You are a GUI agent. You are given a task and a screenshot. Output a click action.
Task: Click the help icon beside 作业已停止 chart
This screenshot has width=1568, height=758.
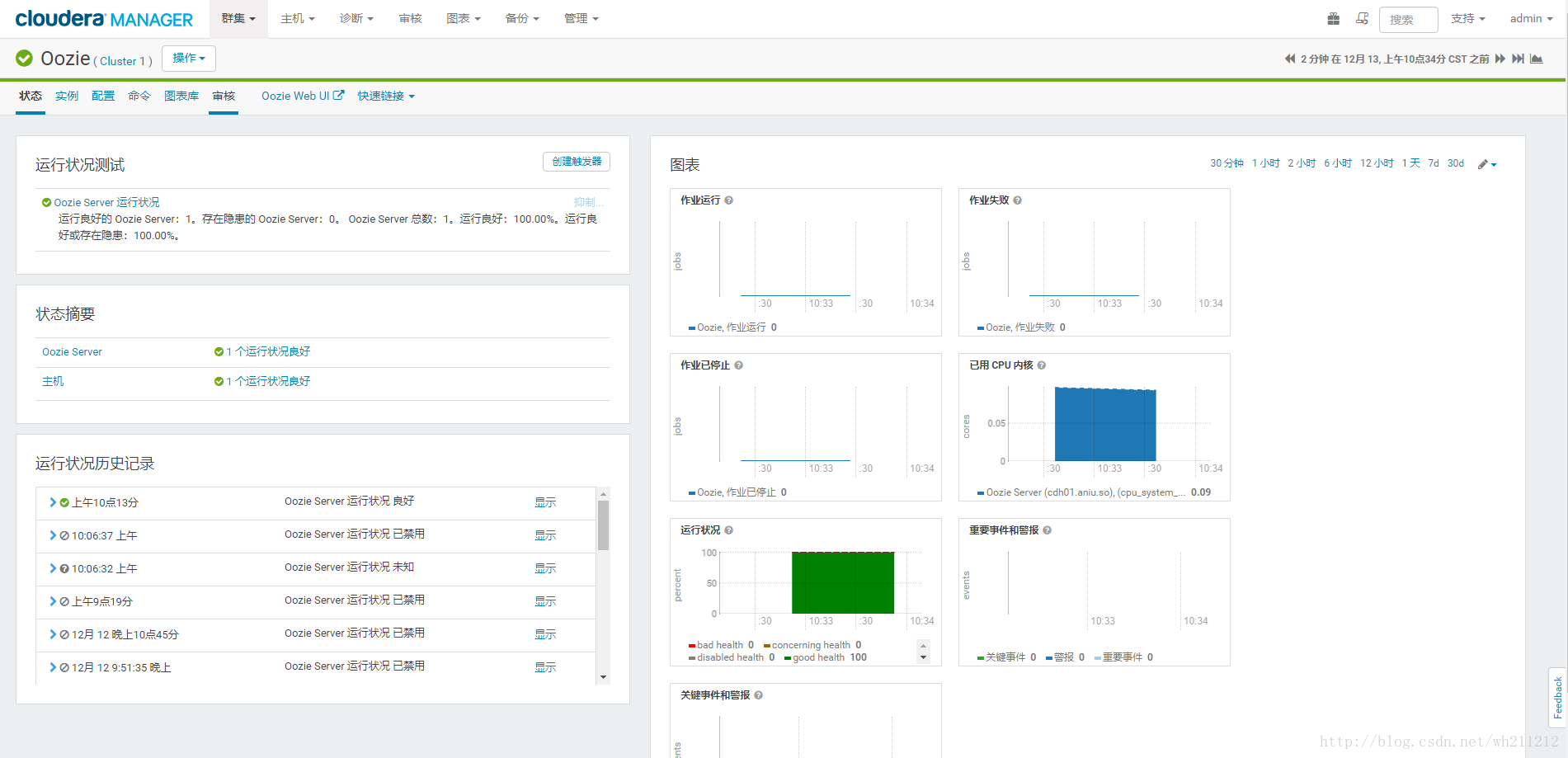(739, 365)
